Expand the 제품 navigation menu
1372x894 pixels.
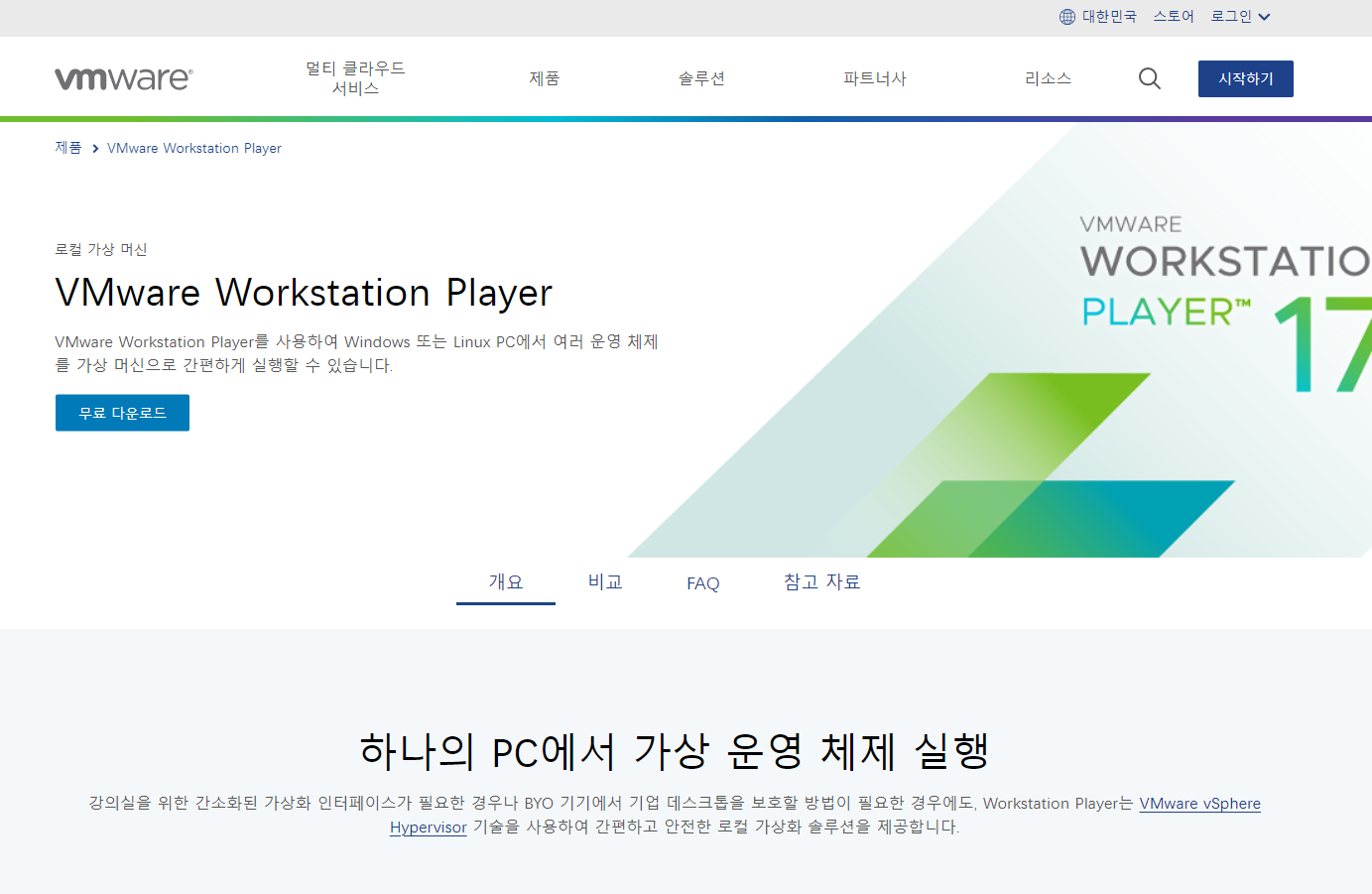tap(545, 78)
